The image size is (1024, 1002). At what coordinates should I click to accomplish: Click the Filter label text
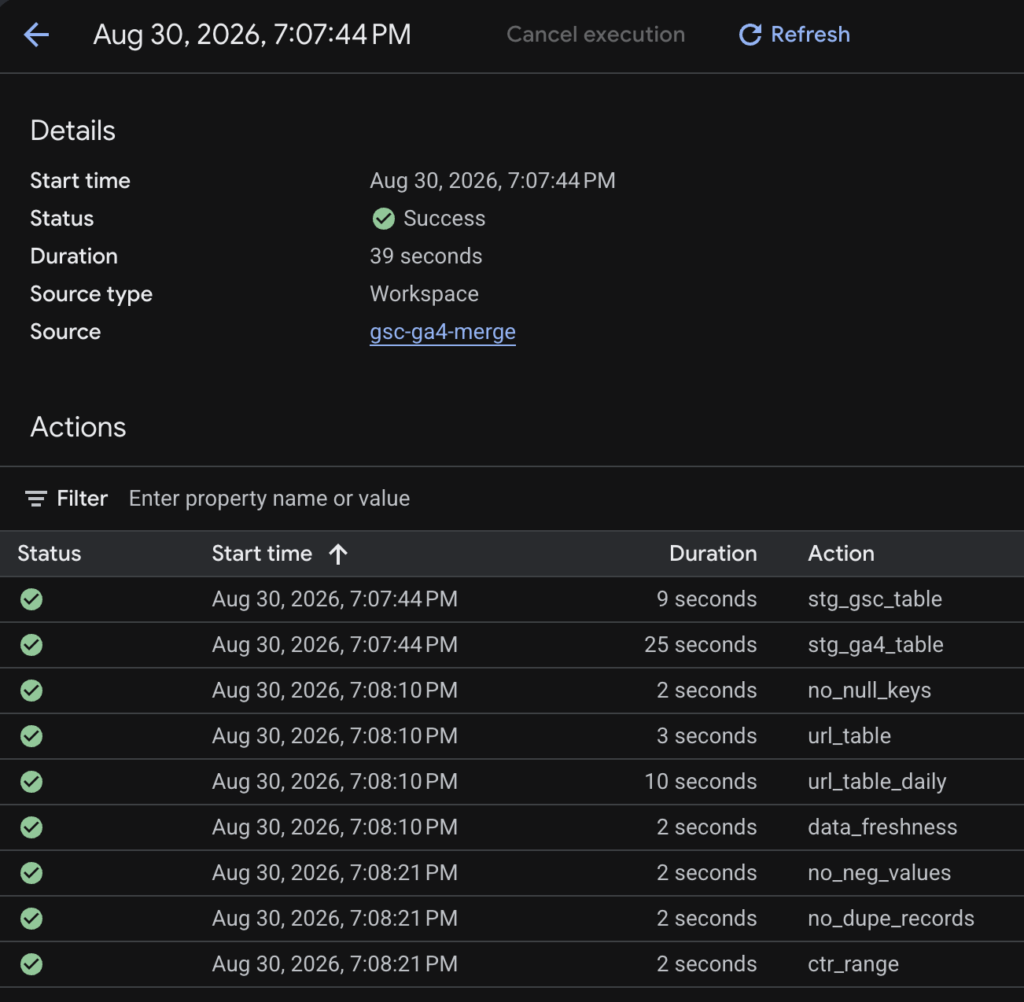tap(82, 499)
